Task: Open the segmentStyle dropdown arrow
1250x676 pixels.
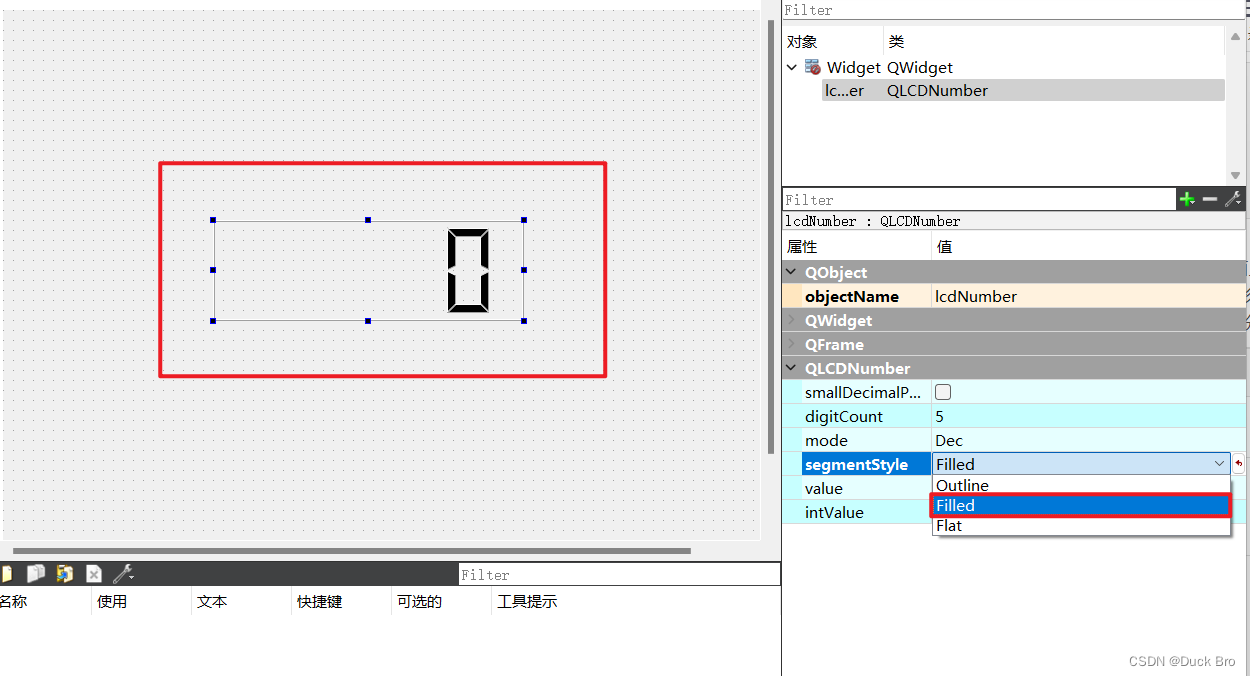Action: click(x=1218, y=463)
